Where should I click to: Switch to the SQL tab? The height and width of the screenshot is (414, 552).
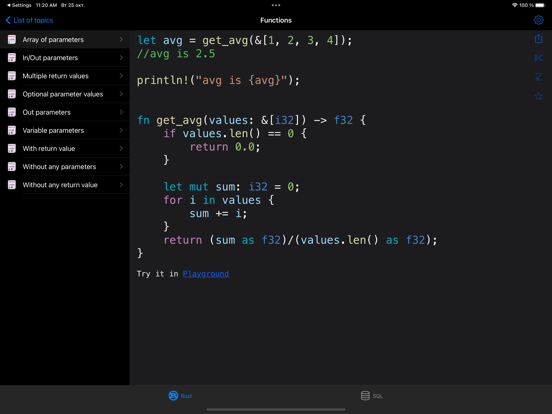pyautogui.click(x=372, y=396)
